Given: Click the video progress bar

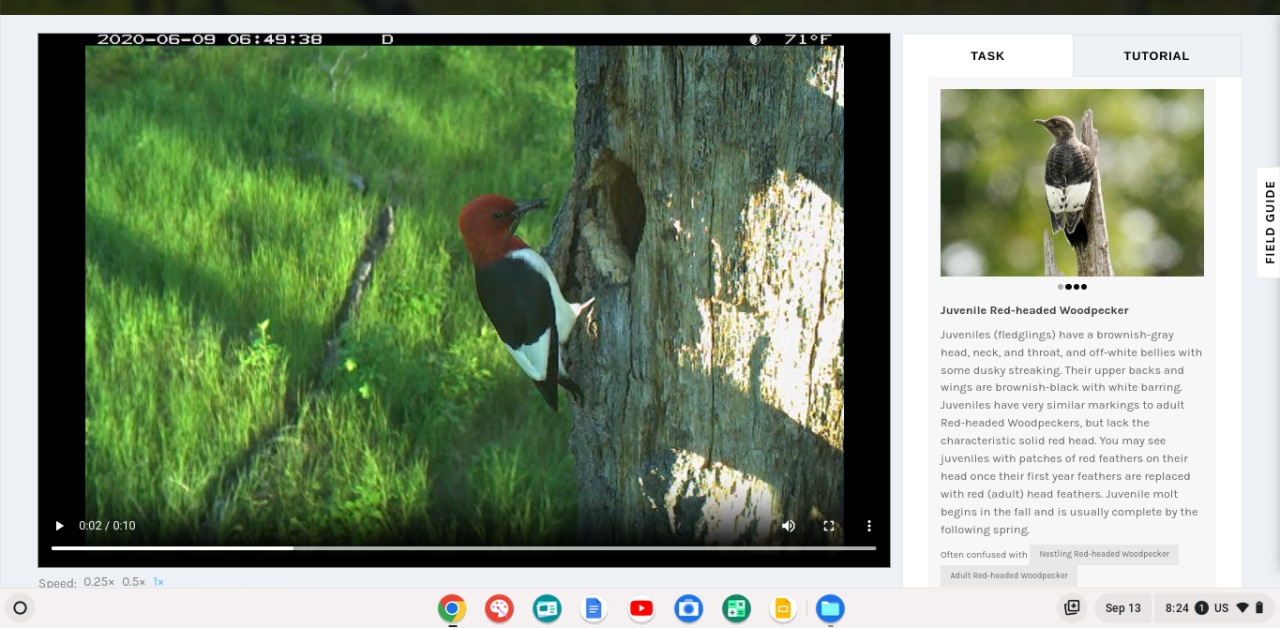Looking at the screenshot, I should point(464,548).
